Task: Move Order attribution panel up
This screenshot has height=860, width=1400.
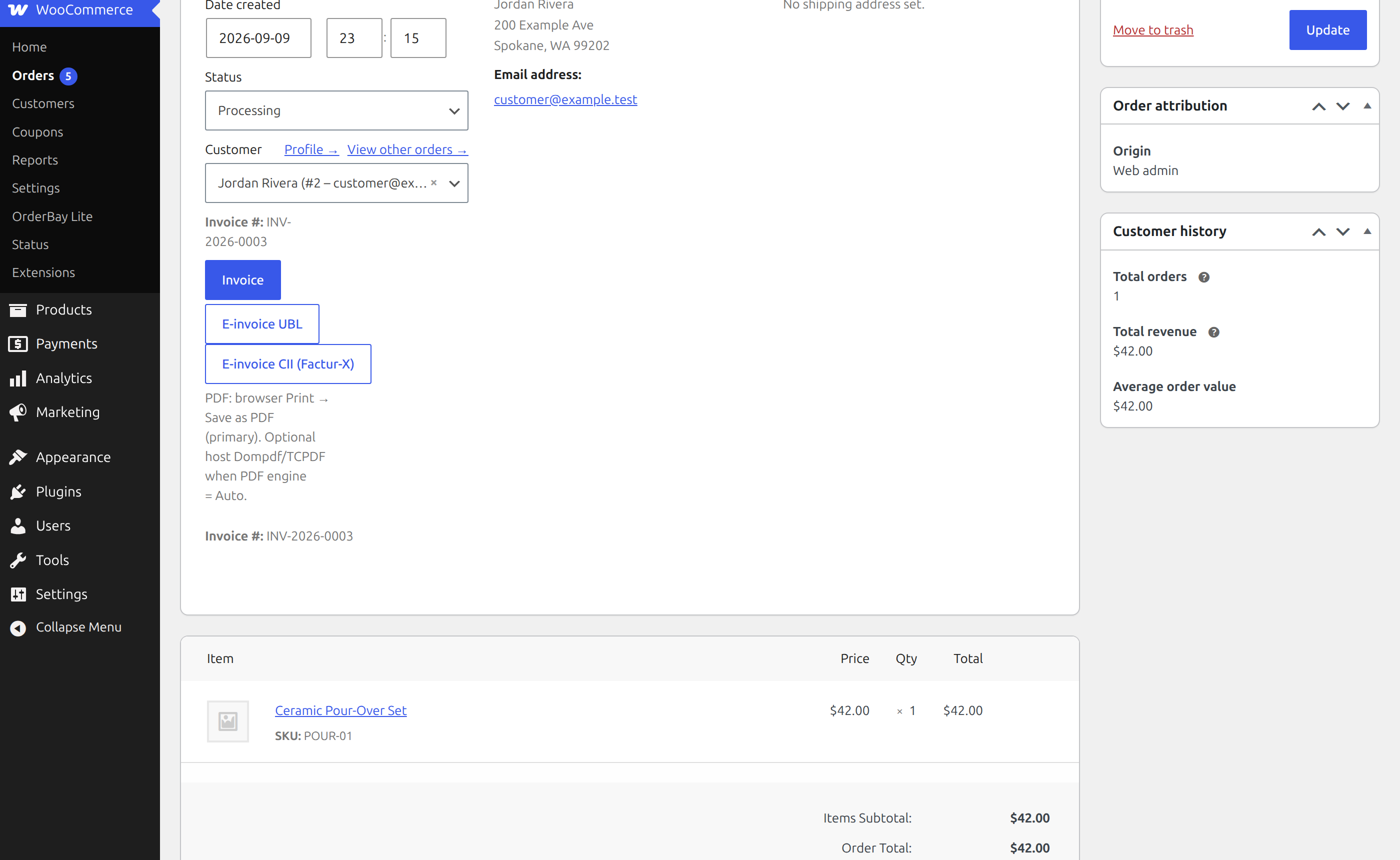Action: click(1318, 106)
